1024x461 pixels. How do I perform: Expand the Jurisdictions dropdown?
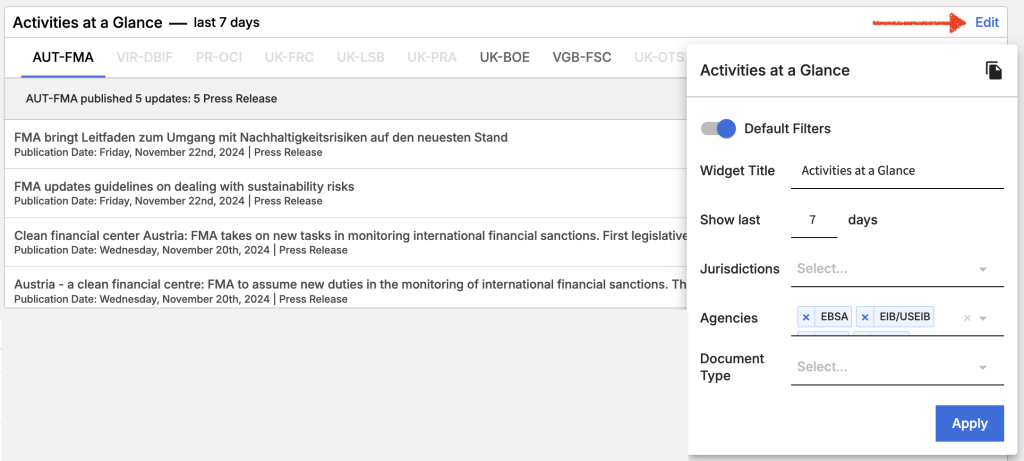982,269
